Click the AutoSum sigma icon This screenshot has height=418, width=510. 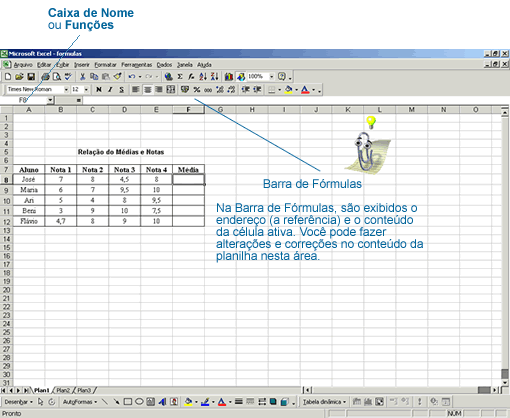coord(180,77)
